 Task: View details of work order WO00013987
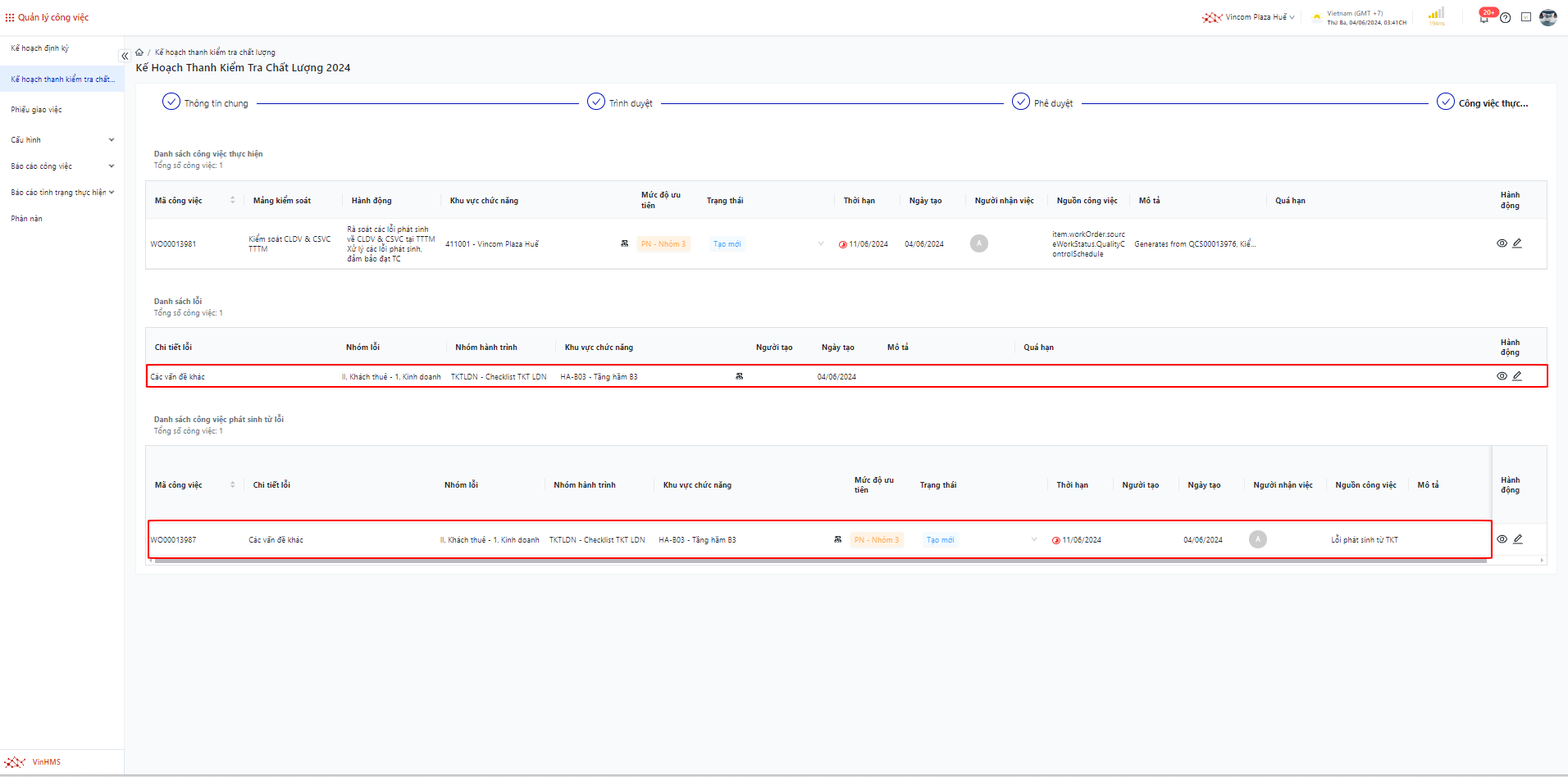pyautogui.click(x=1502, y=539)
